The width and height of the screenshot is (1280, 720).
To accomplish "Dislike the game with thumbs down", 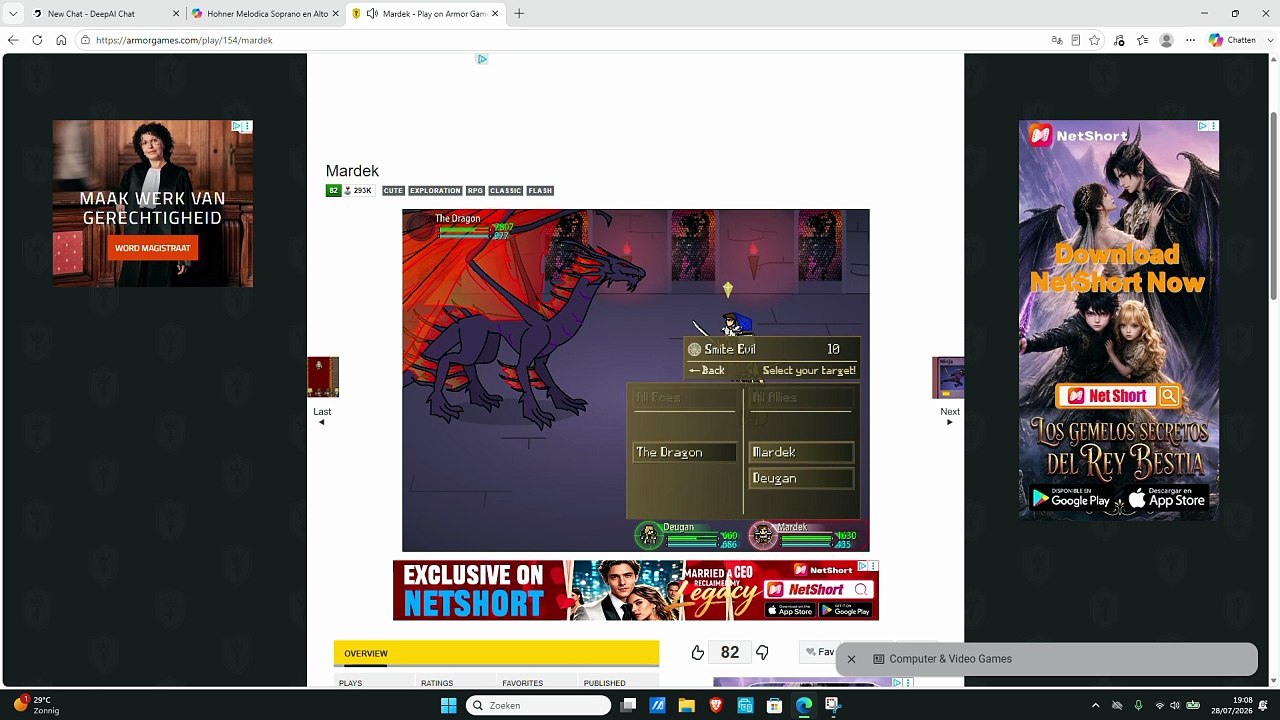I will click(x=762, y=653).
